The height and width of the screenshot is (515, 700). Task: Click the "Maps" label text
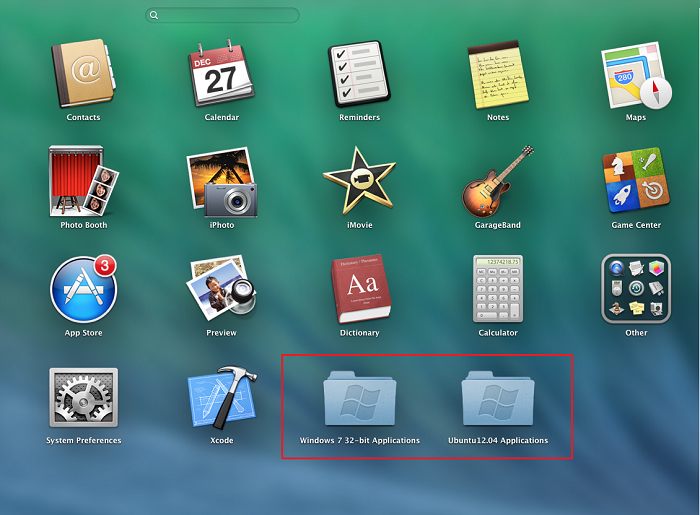[636, 117]
